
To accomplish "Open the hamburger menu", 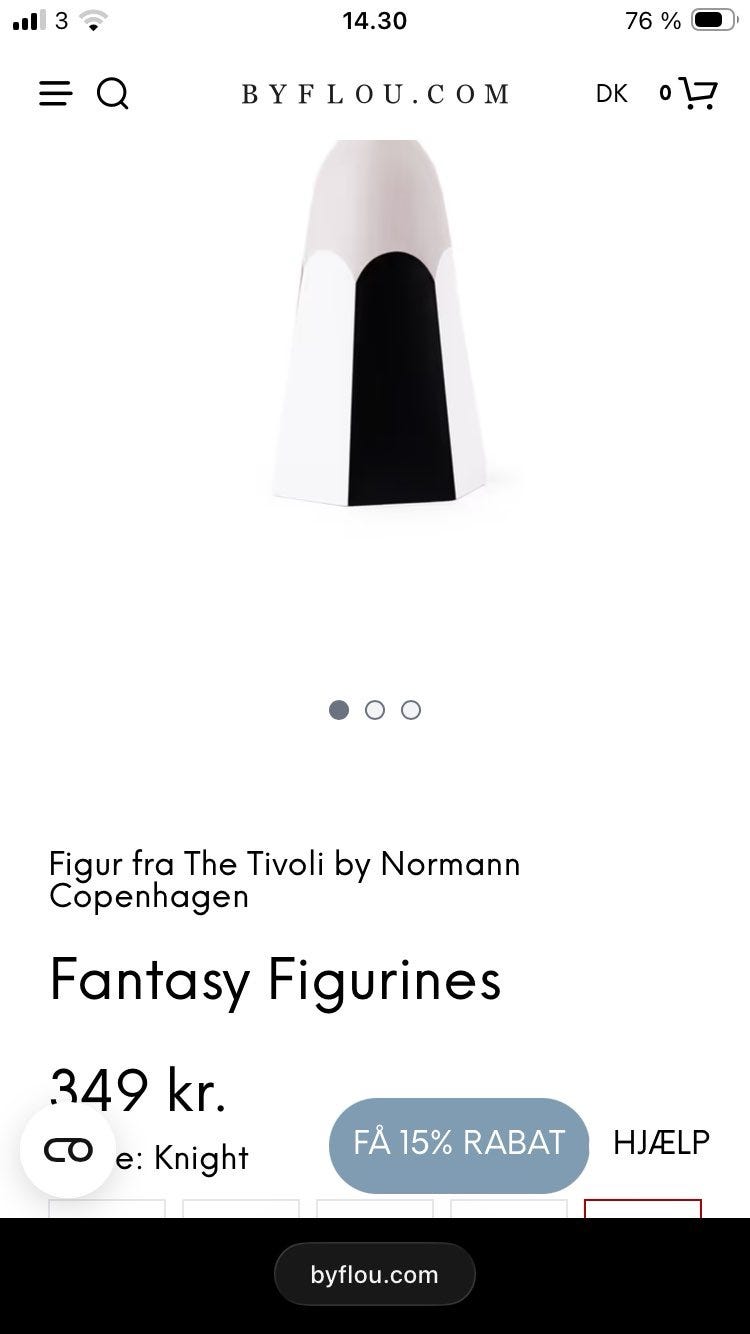I will click(56, 94).
